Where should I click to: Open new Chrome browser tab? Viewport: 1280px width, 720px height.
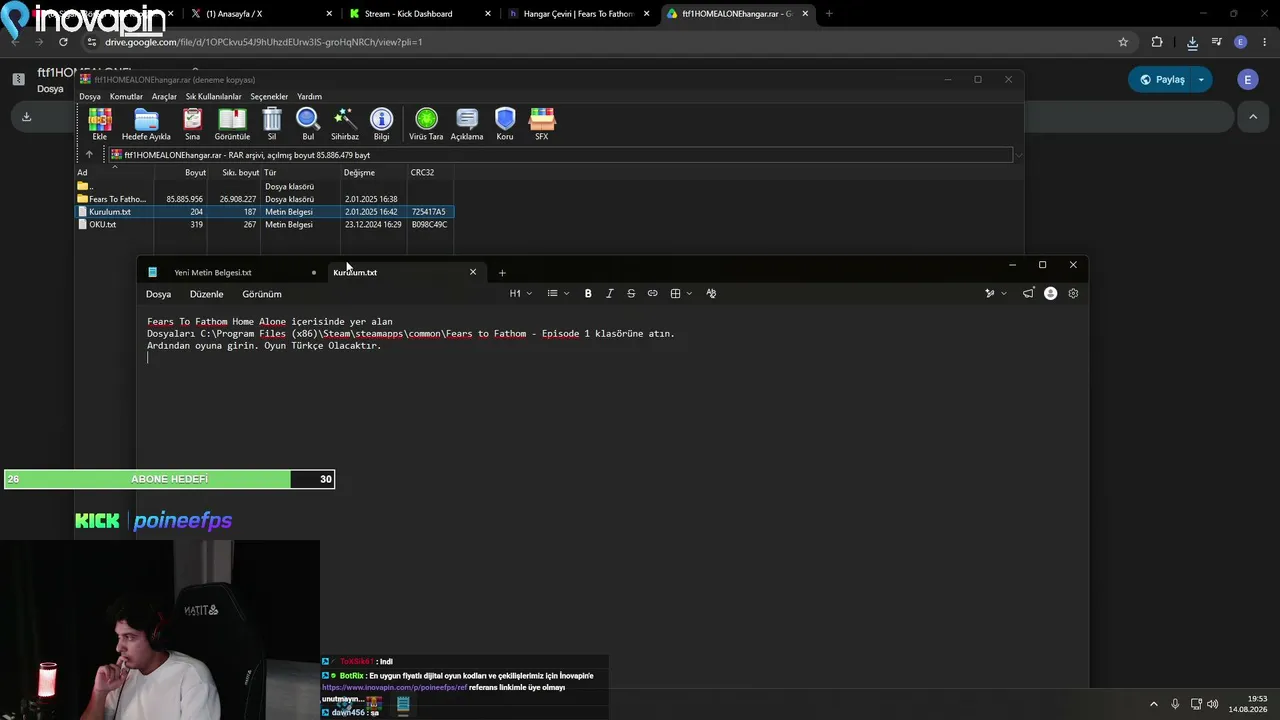(x=829, y=14)
